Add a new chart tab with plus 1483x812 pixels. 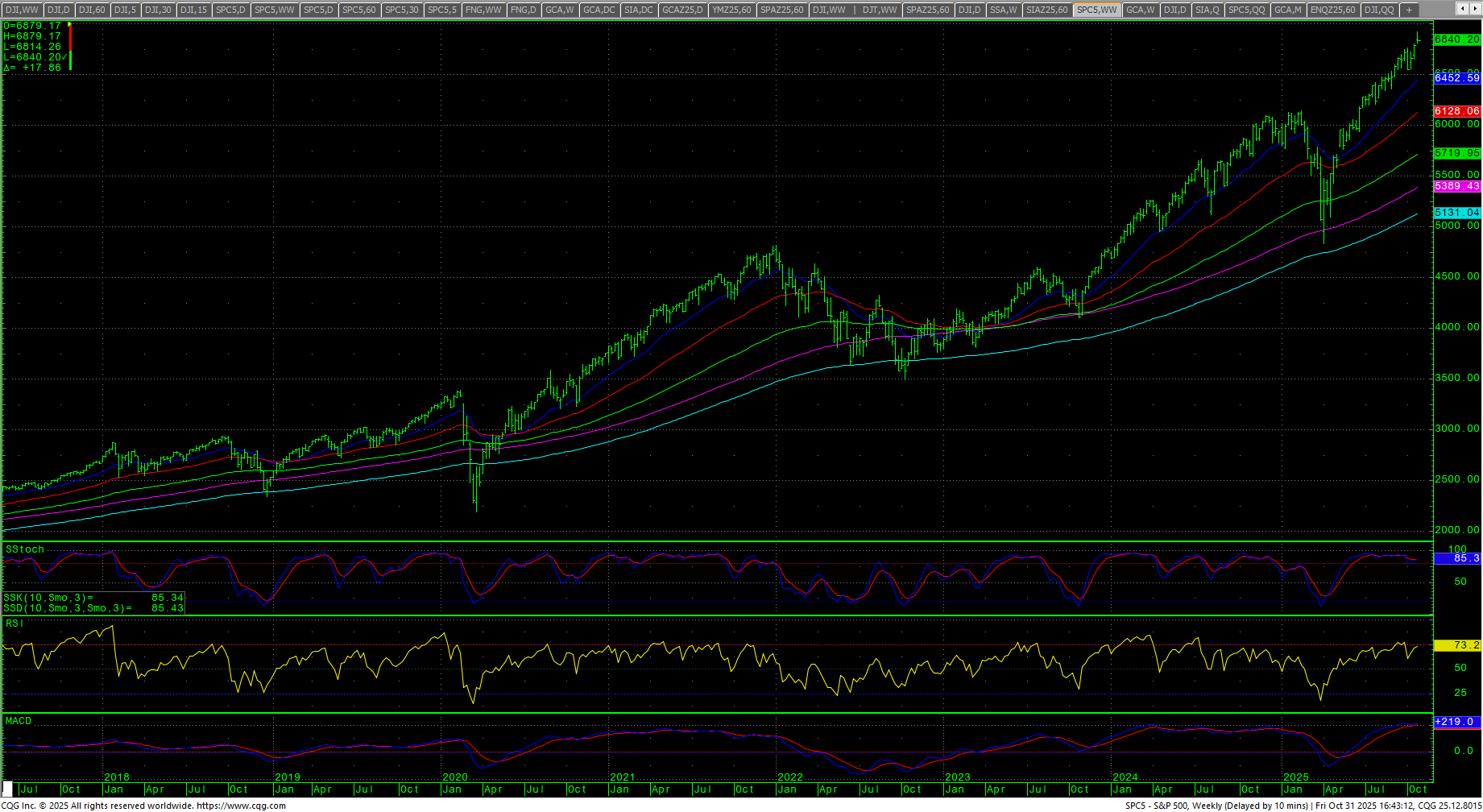pos(1409,10)
